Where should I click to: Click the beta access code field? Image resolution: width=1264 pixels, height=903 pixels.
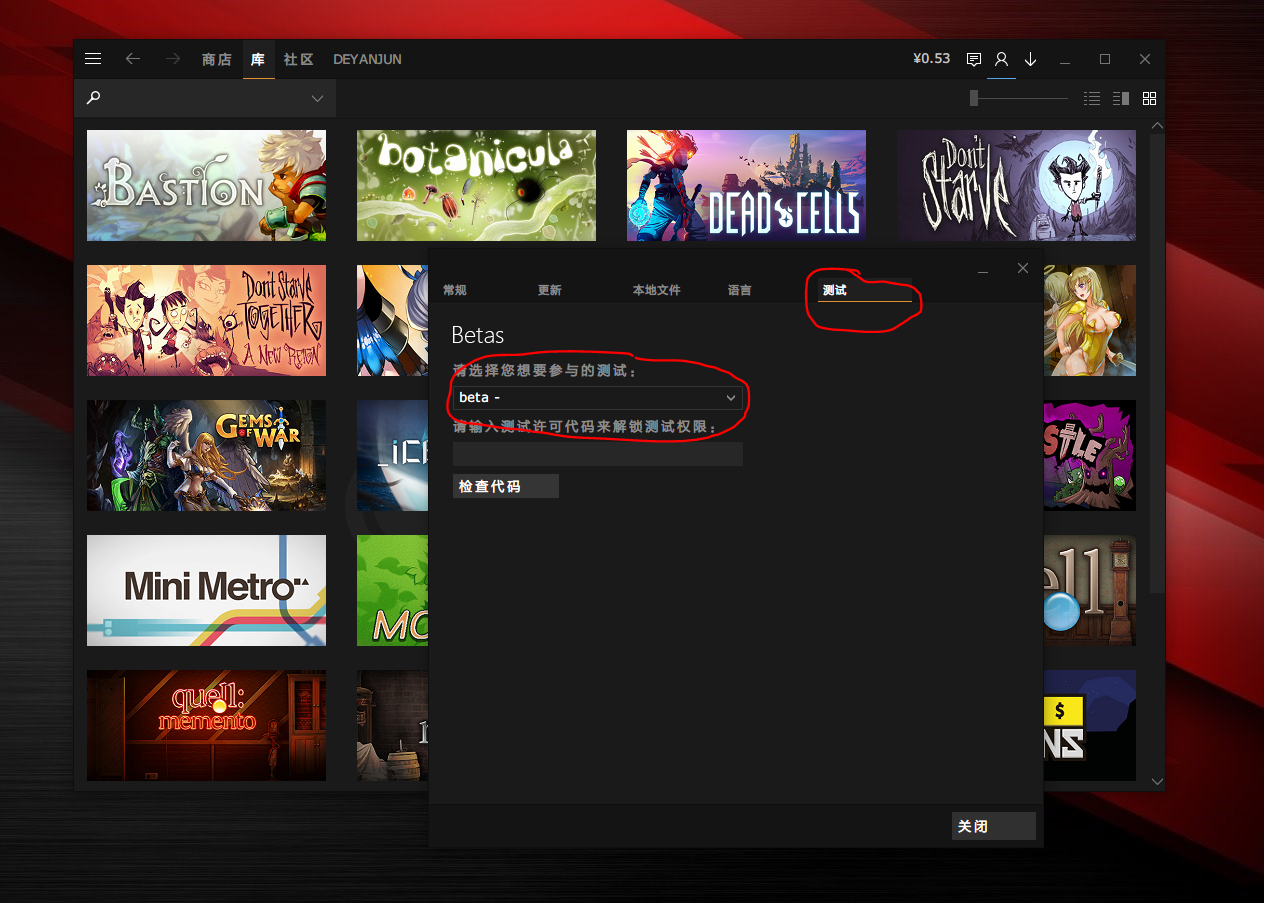point(597,454)
